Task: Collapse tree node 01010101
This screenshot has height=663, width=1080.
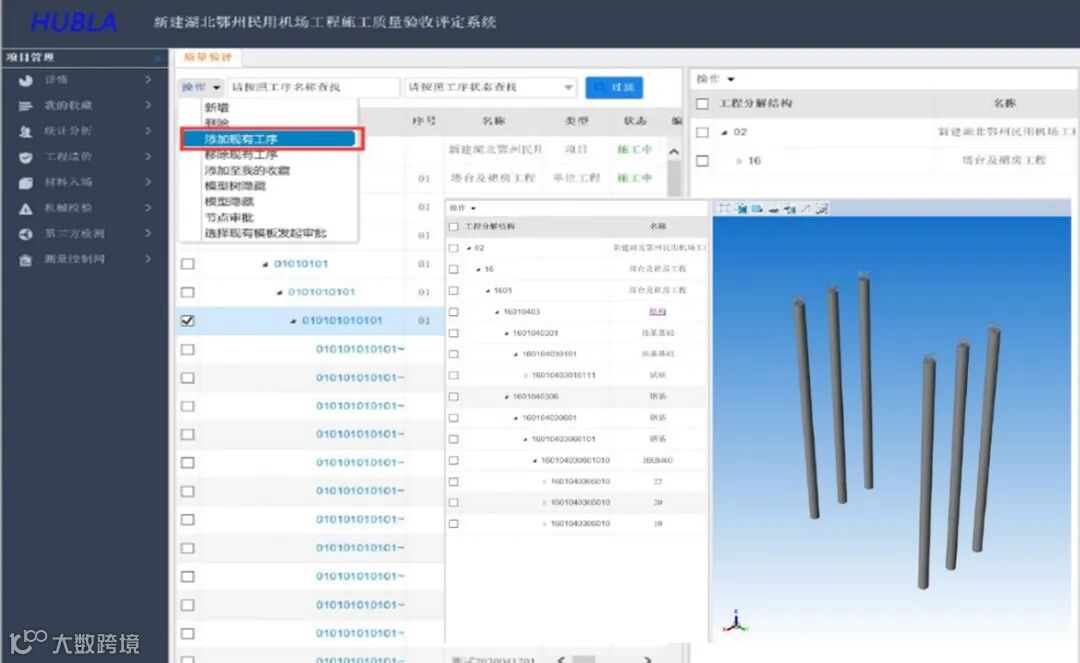Action: pos(265,264)
